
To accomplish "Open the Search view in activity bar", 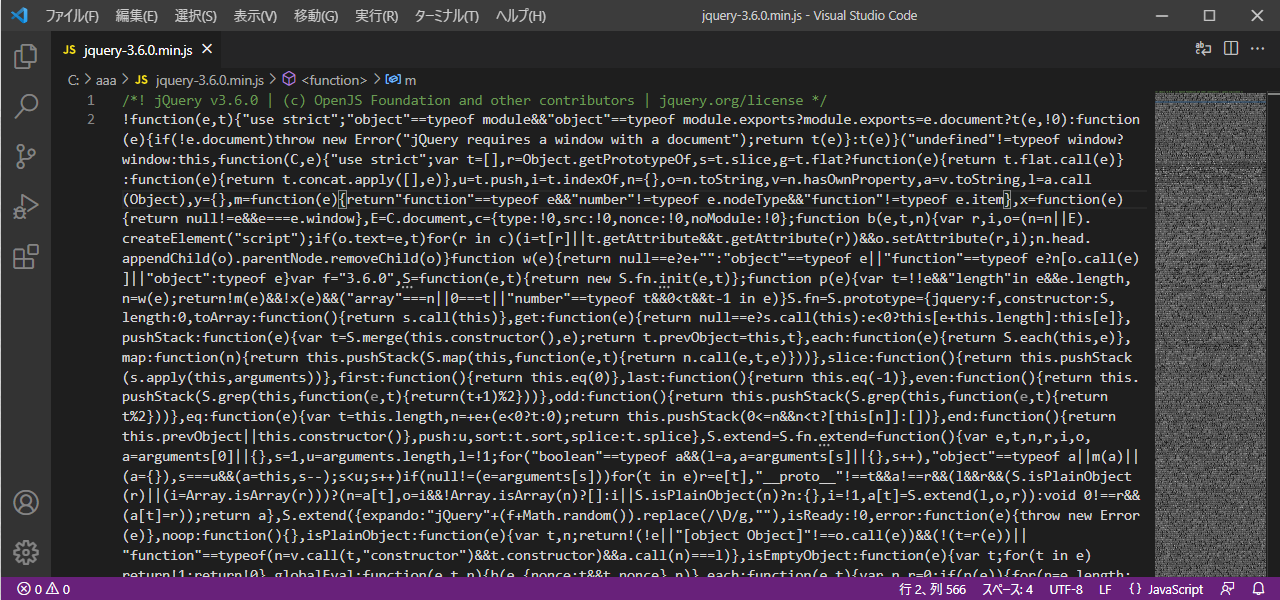I will 26,105.
